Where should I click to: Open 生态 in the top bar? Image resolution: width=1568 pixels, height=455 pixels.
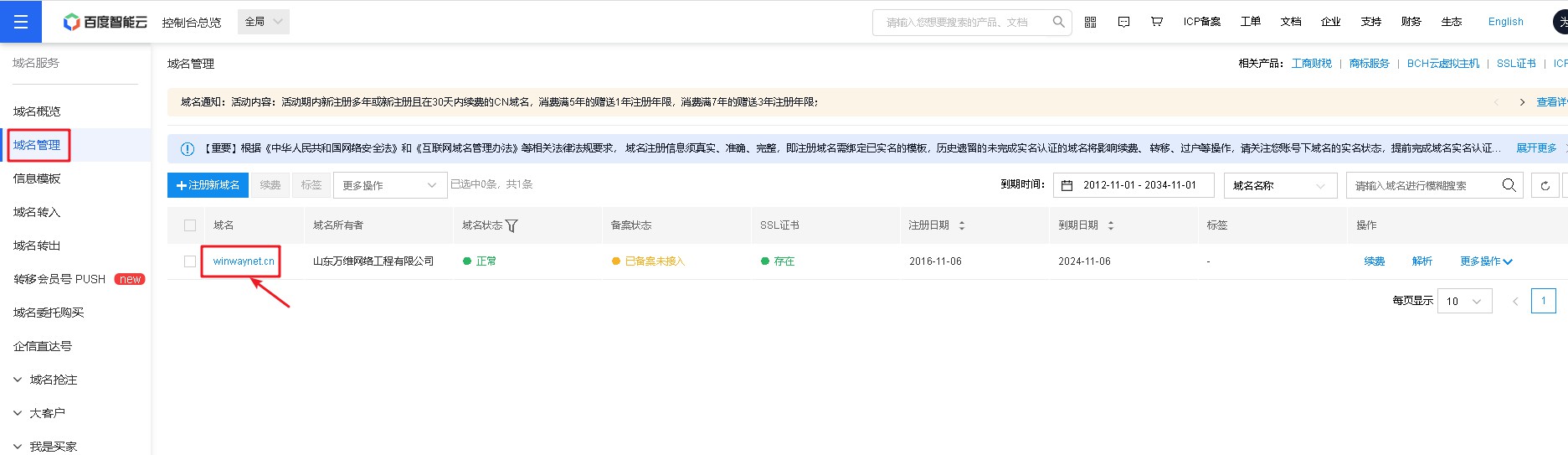point(1452,22)
